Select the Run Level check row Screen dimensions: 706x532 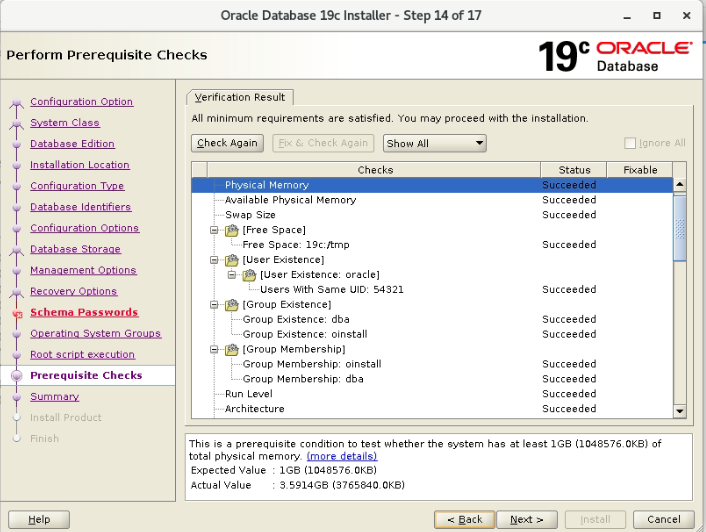click(432, 394)
